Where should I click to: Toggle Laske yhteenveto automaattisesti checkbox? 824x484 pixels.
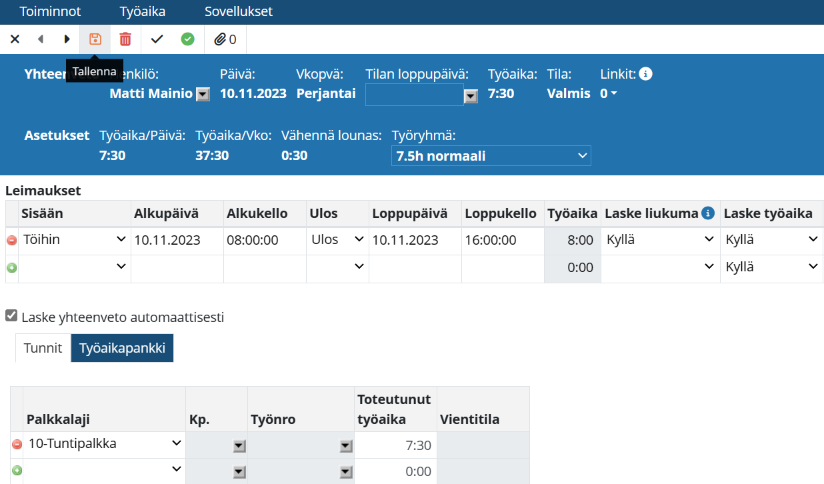coord(12,316)
